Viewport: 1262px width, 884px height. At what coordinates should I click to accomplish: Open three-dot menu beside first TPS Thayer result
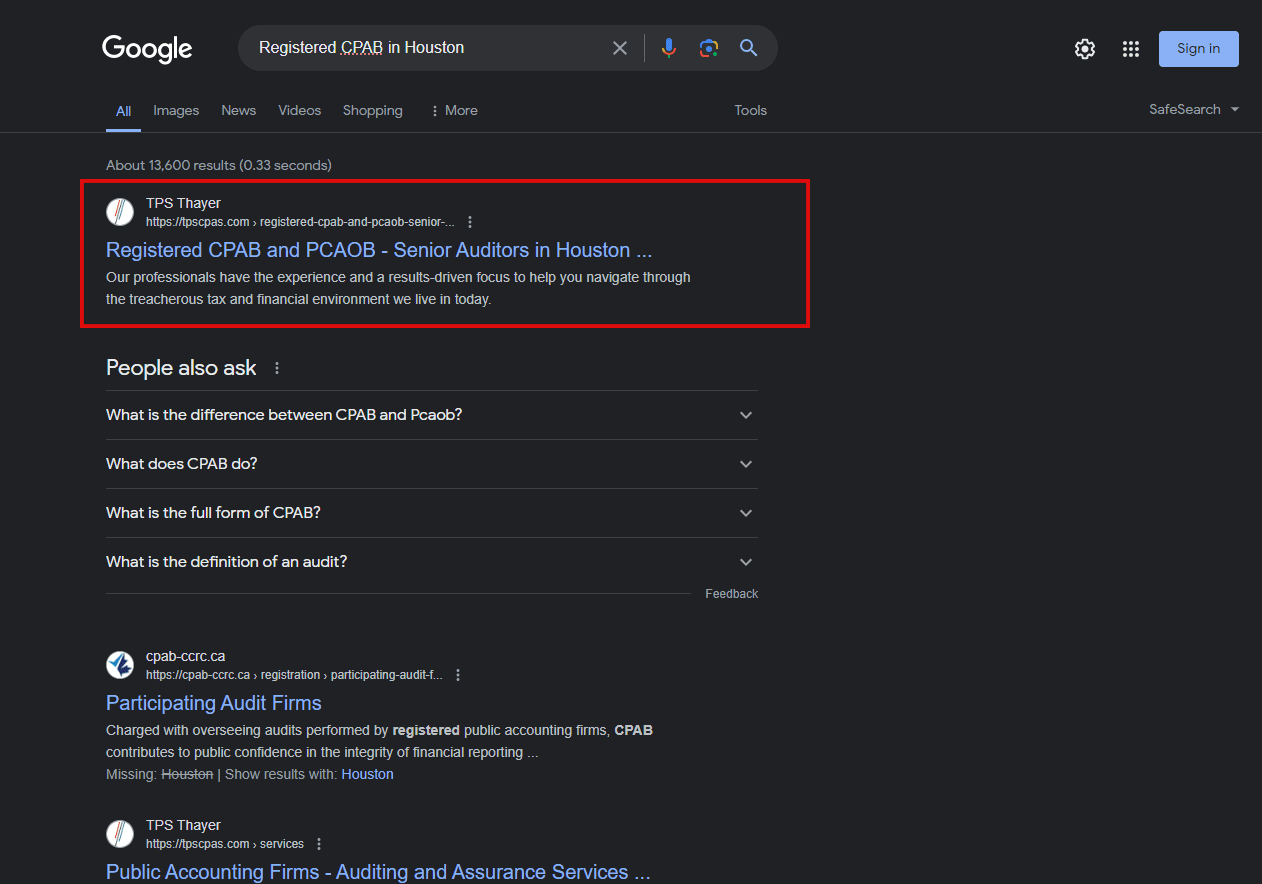pos(470,222)
